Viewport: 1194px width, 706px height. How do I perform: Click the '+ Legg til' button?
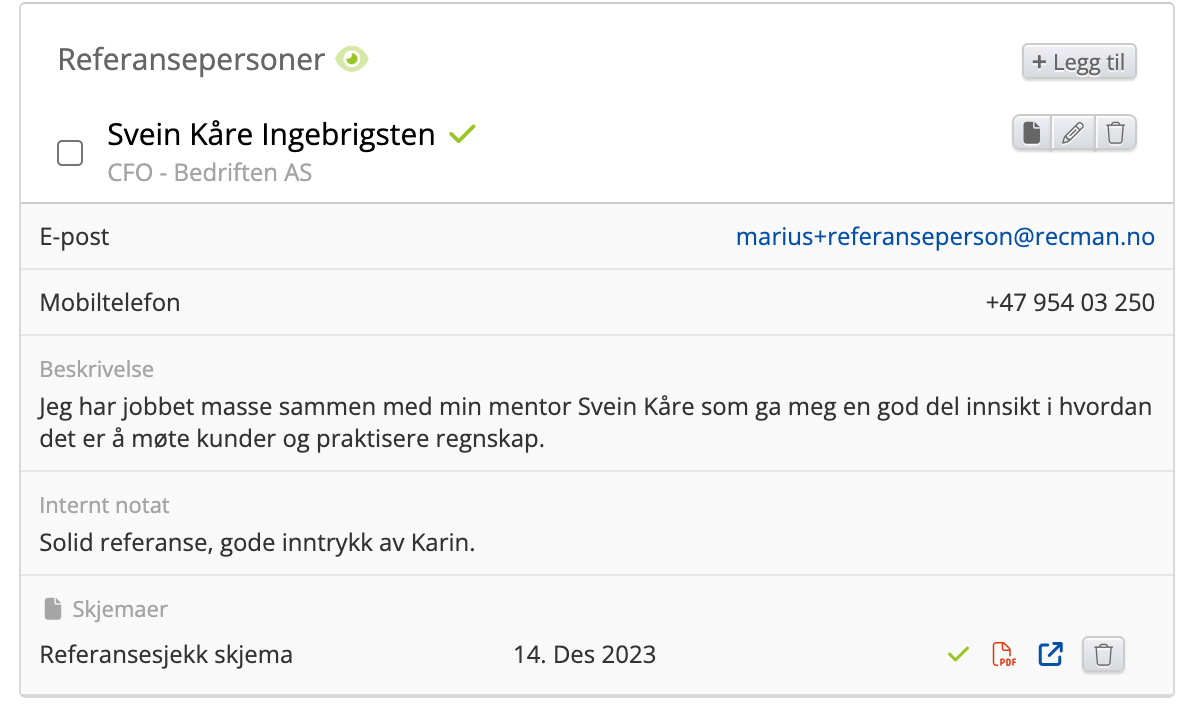click(1079, 62)
